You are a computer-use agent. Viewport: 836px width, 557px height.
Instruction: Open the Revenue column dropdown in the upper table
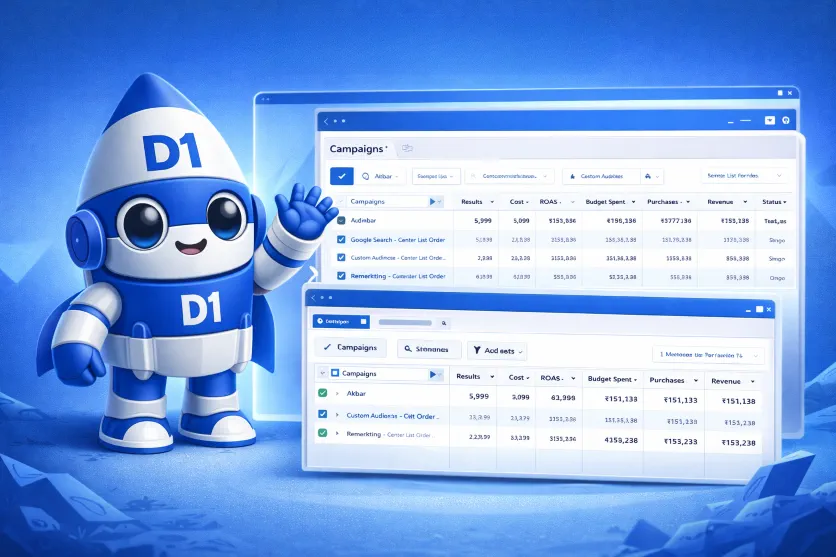pyautogui.click(x=745, y=202)
